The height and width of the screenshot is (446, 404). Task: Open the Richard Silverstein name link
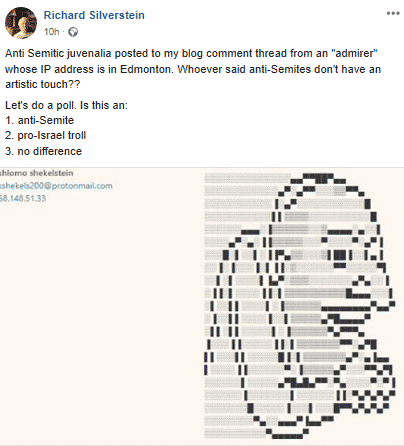pos(94,15)
